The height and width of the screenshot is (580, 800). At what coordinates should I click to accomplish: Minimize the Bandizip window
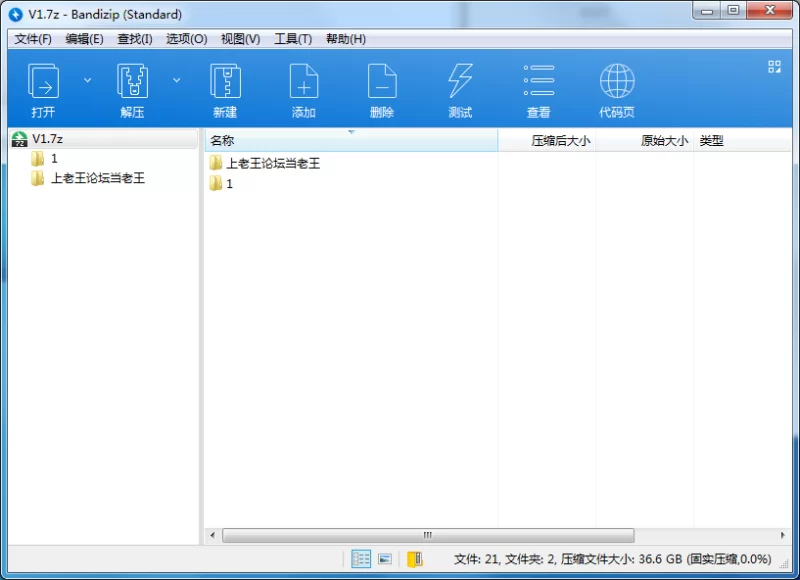click(x=707, y=11)
